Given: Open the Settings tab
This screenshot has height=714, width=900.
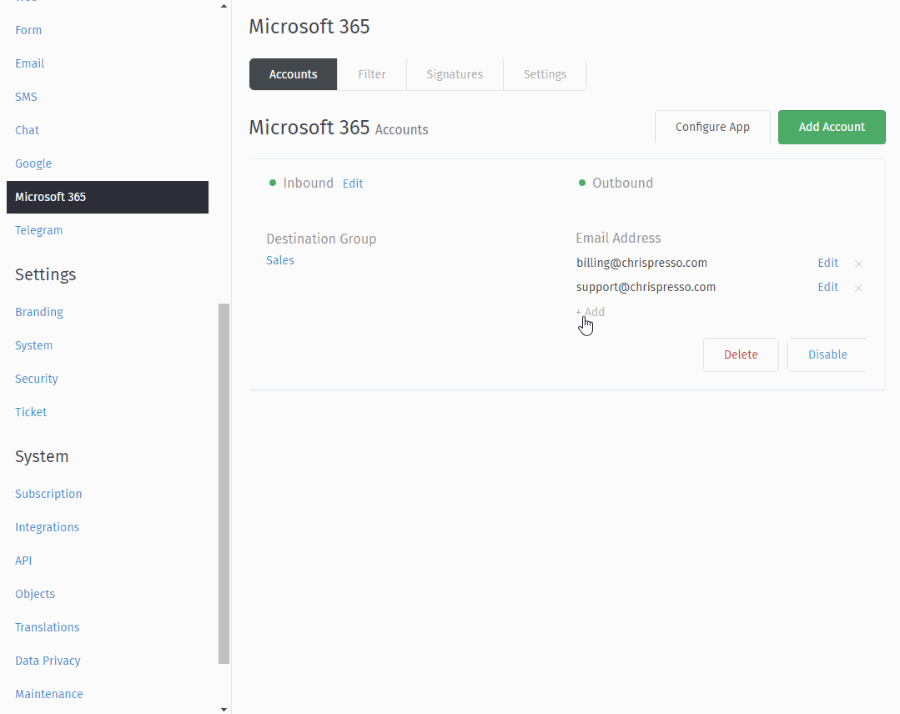Looking at the screenshot, I should tap(545, 74).
